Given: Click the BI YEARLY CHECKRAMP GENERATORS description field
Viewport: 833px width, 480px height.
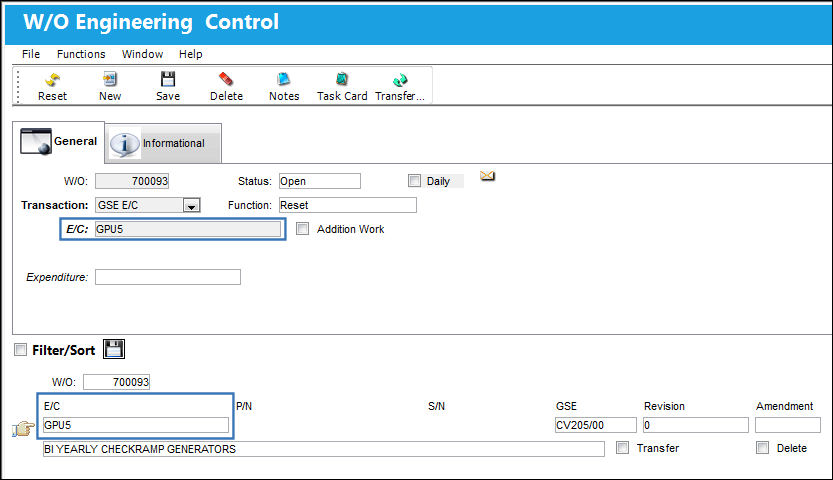Looking at the screenshot, I should point(324,449).
